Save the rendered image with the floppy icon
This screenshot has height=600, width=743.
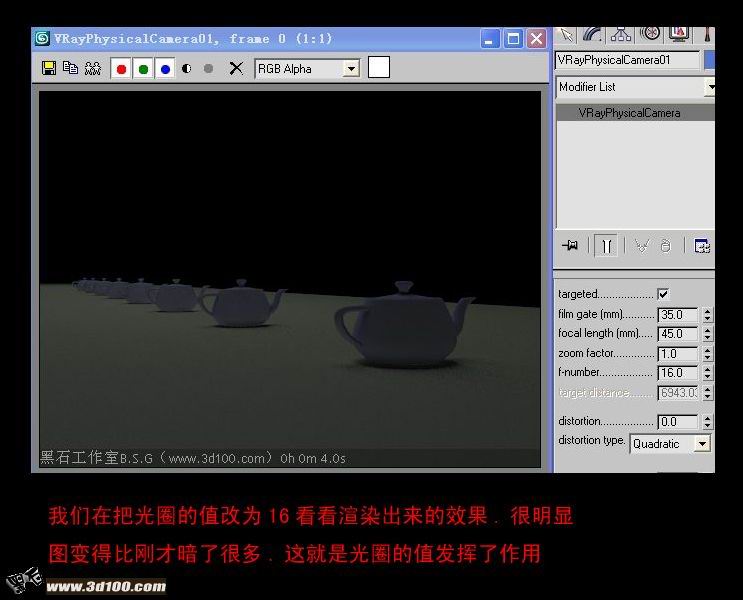pos(49,68)
